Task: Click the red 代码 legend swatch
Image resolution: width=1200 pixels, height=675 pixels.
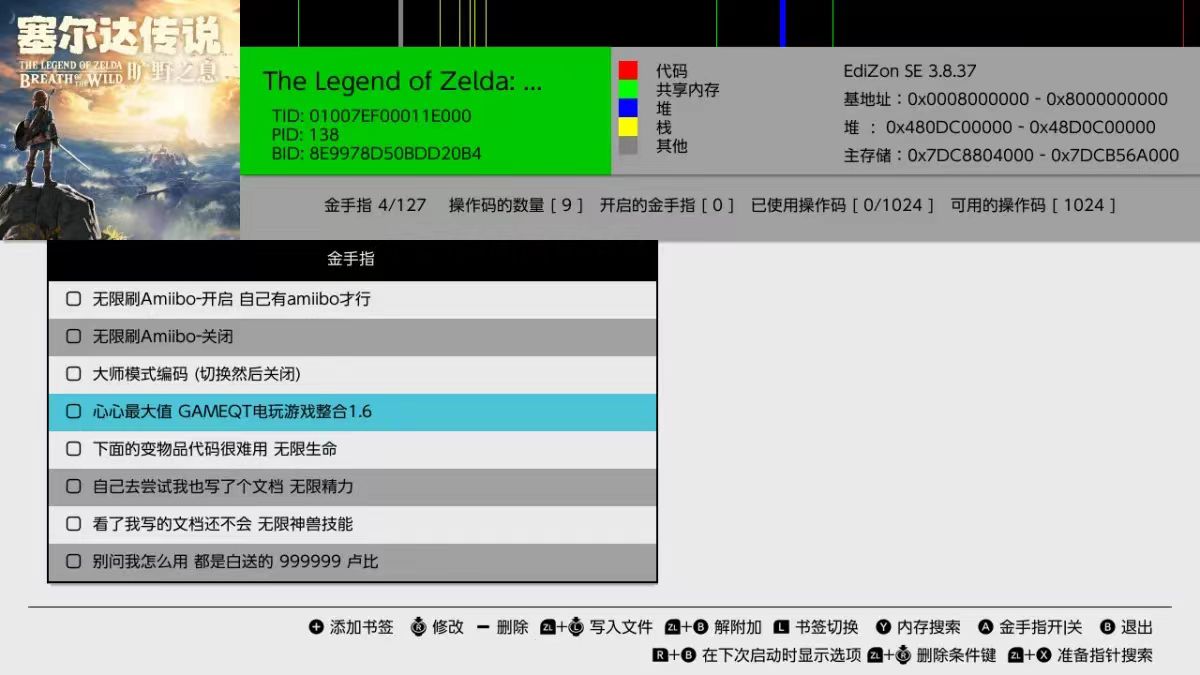Action: 628,71
